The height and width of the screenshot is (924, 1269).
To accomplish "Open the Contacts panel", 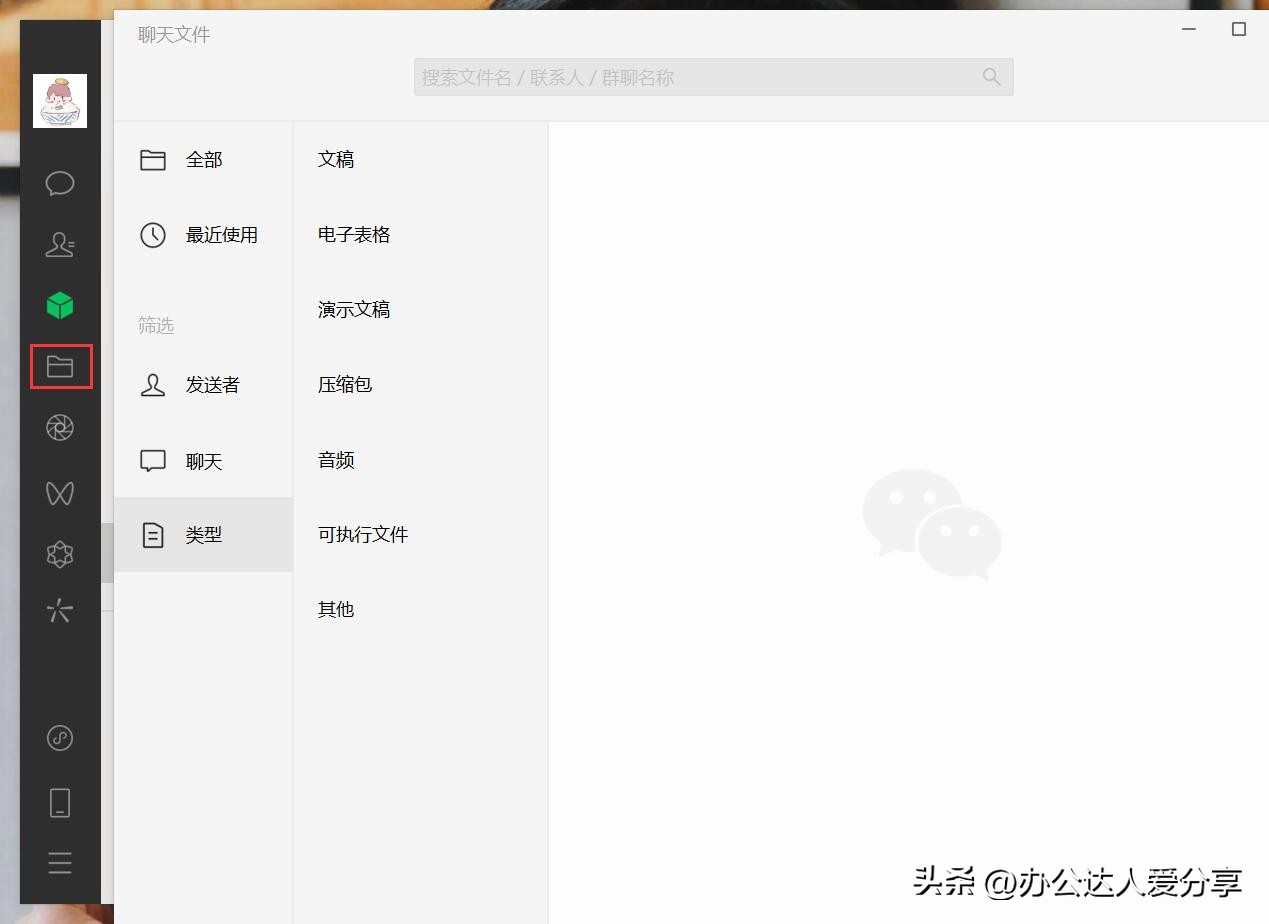I will coord(60,244).
